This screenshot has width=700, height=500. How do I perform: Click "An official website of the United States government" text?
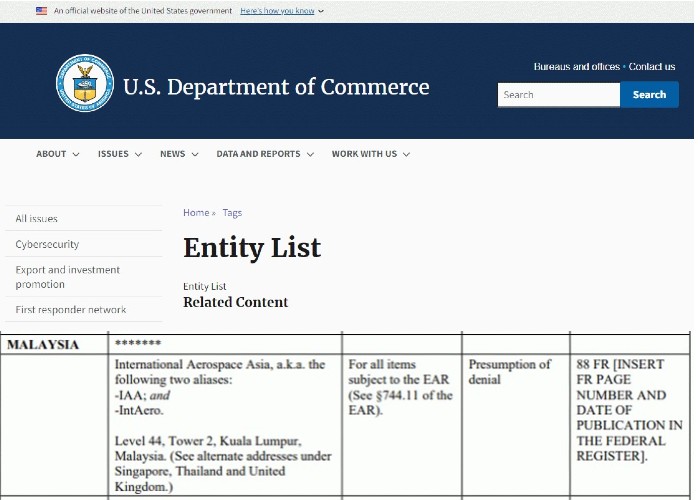[143, 11]
